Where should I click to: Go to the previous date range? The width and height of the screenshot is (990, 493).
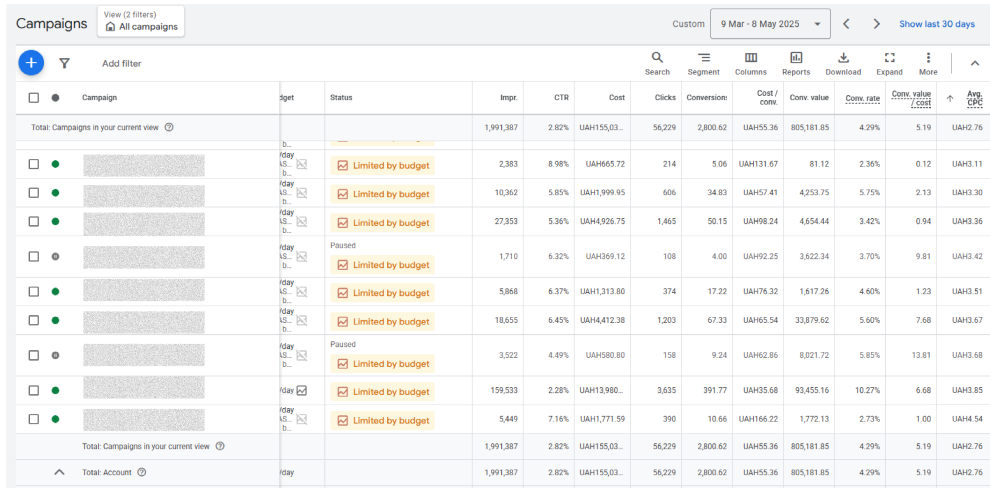pos(846,24)
